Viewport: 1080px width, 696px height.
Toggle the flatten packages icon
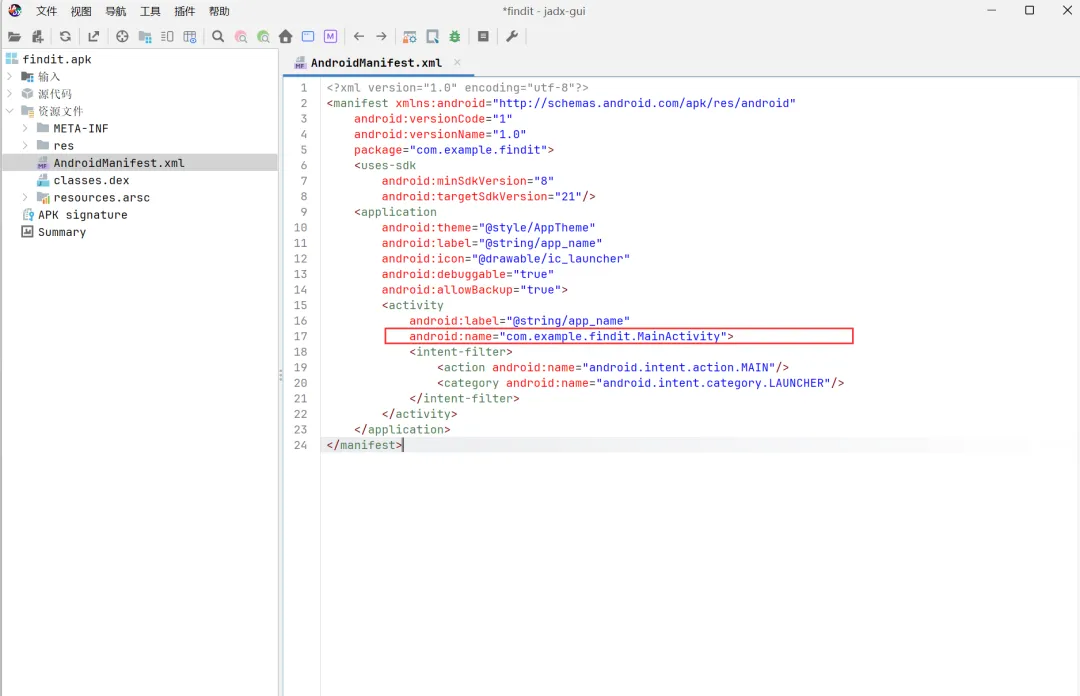pyautogui.click(x=145, y=37)
